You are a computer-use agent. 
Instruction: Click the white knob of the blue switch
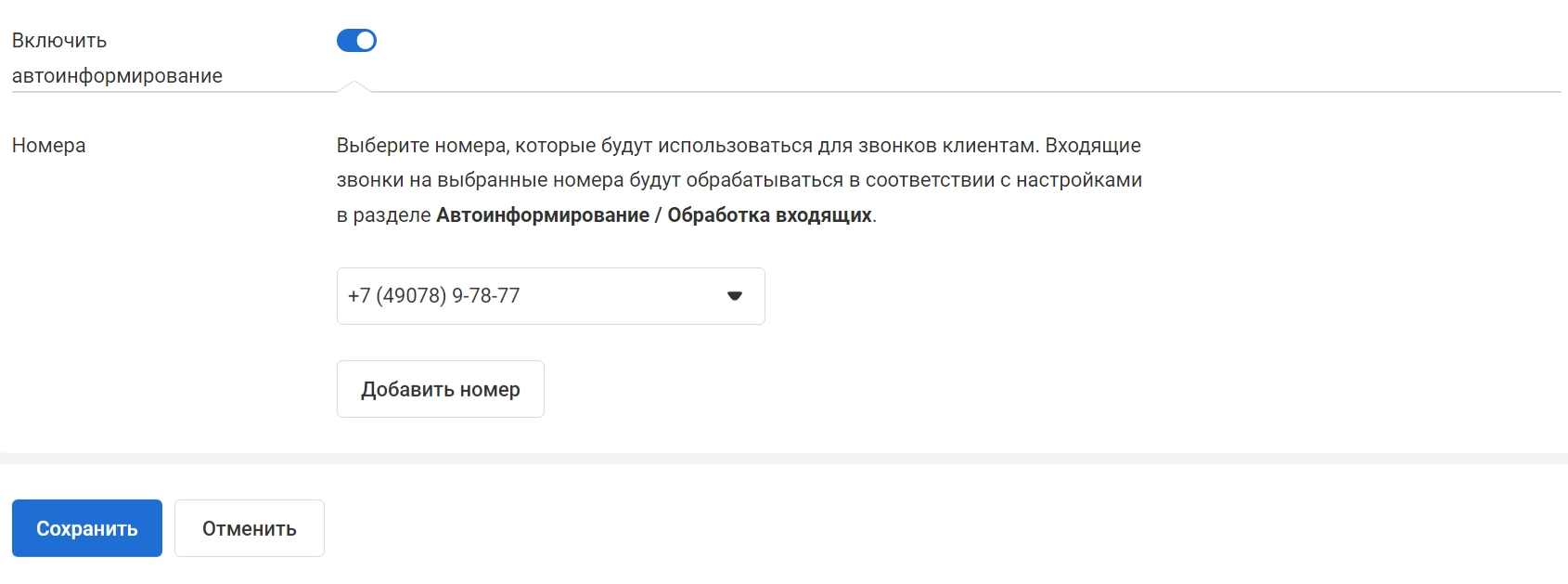click(x=366, y=40)
